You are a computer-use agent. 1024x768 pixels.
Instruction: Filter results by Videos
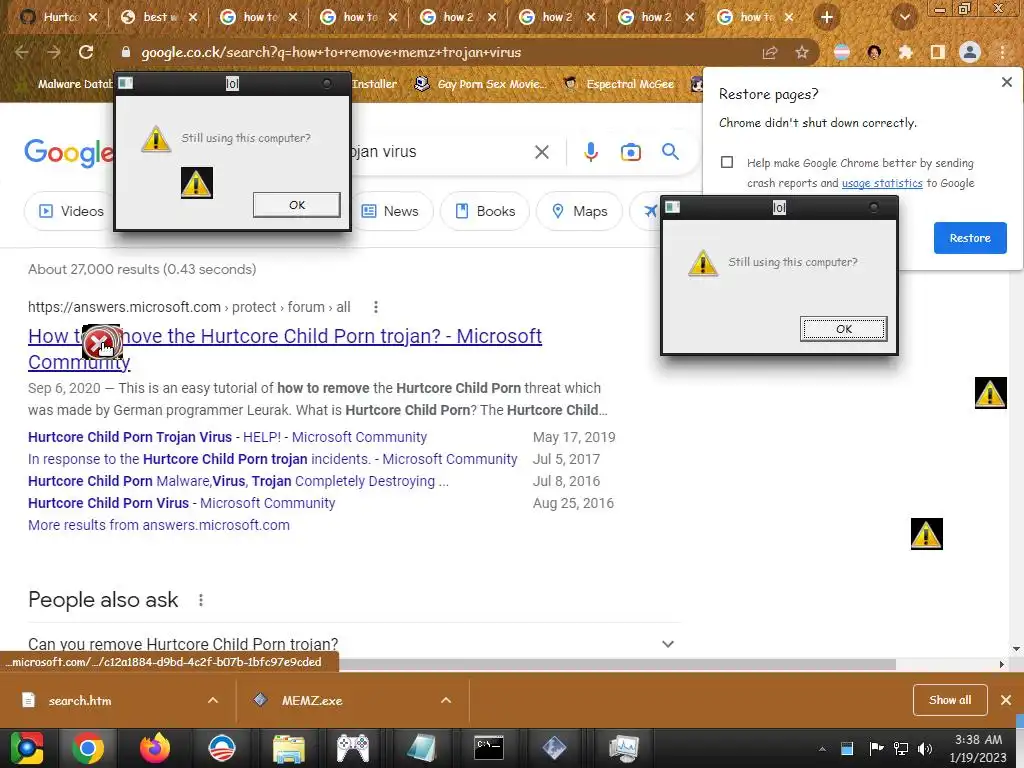tap(72, 211)
